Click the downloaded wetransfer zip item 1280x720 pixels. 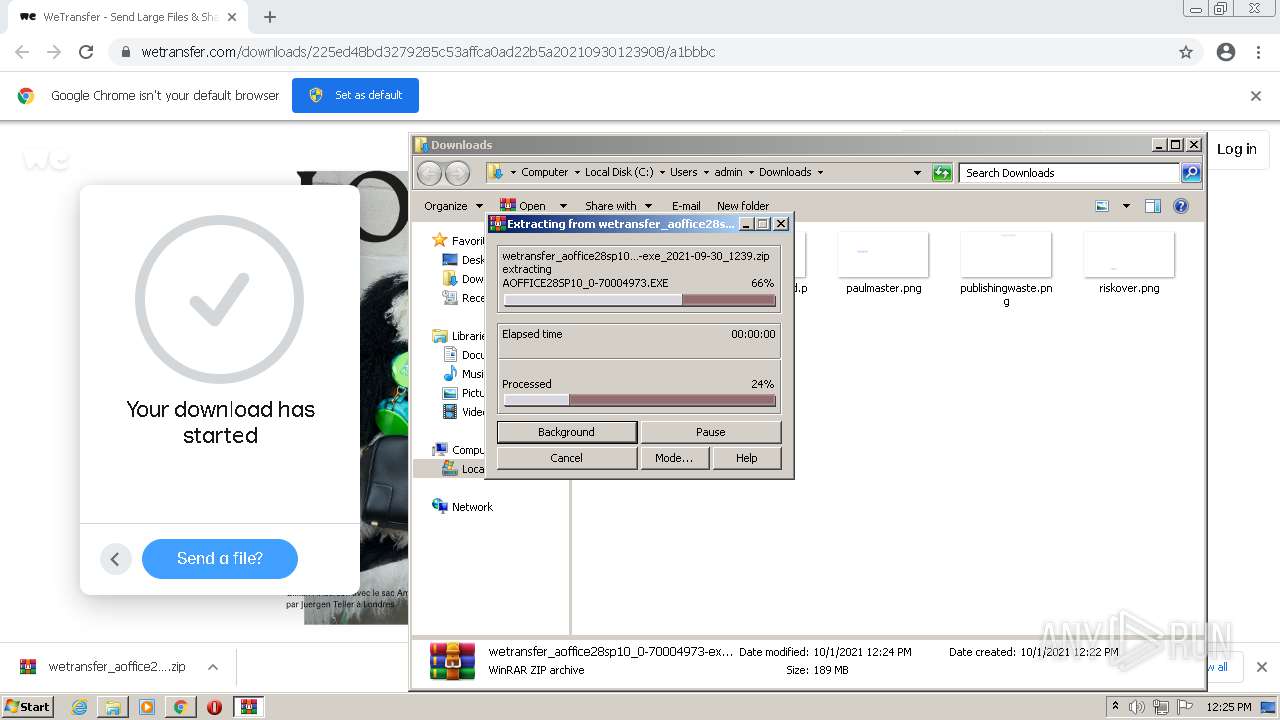[x=103, y=667]
